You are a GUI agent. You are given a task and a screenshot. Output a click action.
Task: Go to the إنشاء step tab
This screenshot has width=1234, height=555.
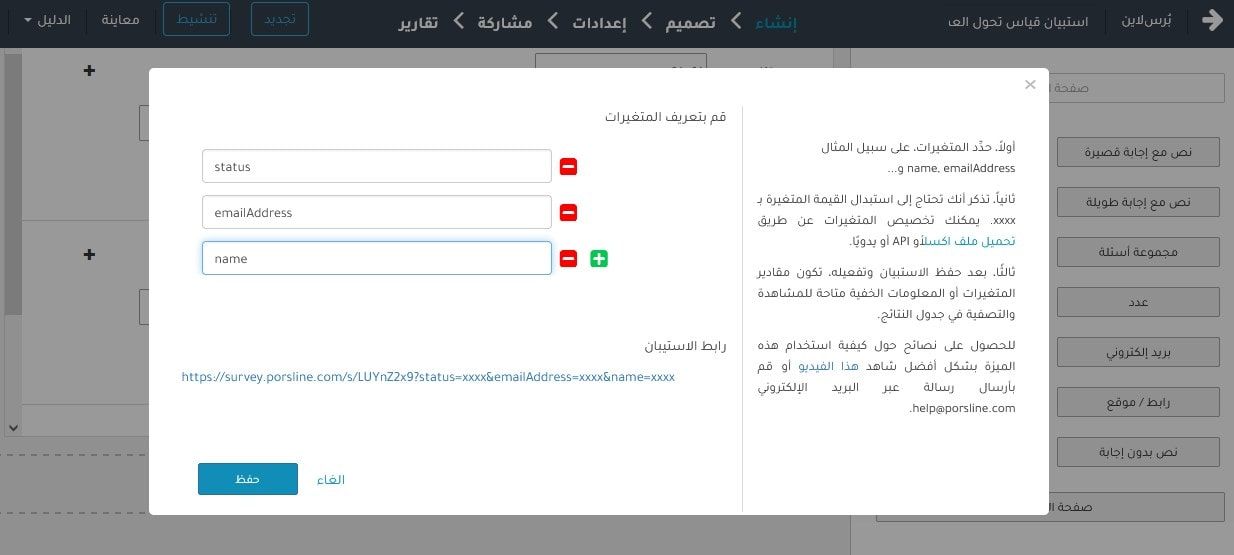(x=776, y=21)
